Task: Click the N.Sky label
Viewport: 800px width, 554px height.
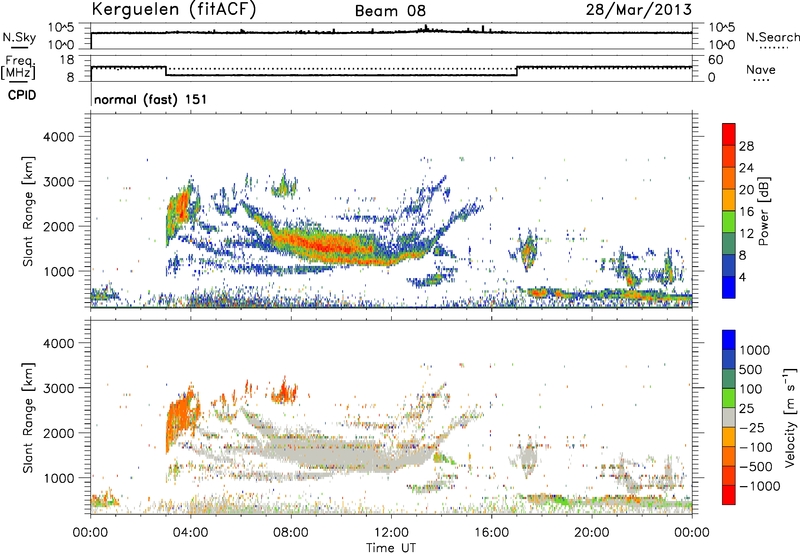Action: (x=19, y=37)
